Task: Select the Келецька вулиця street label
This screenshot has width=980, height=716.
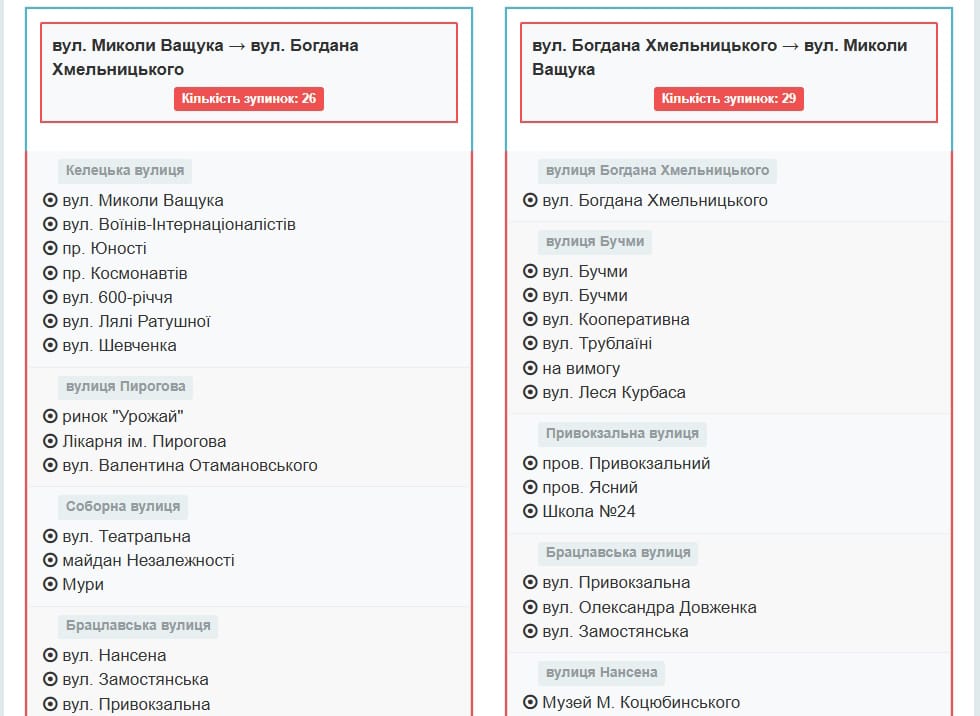Action: pos(124,171)
